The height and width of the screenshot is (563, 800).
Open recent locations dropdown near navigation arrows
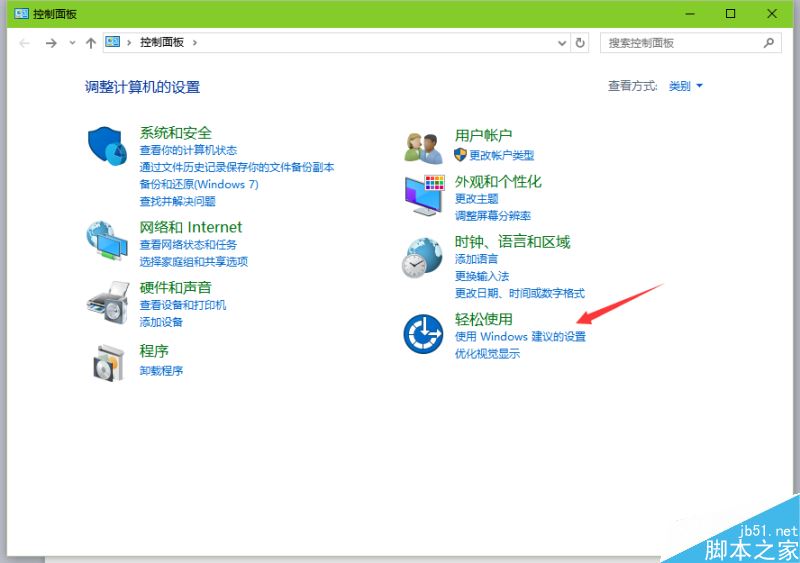(x=72, y=43)
